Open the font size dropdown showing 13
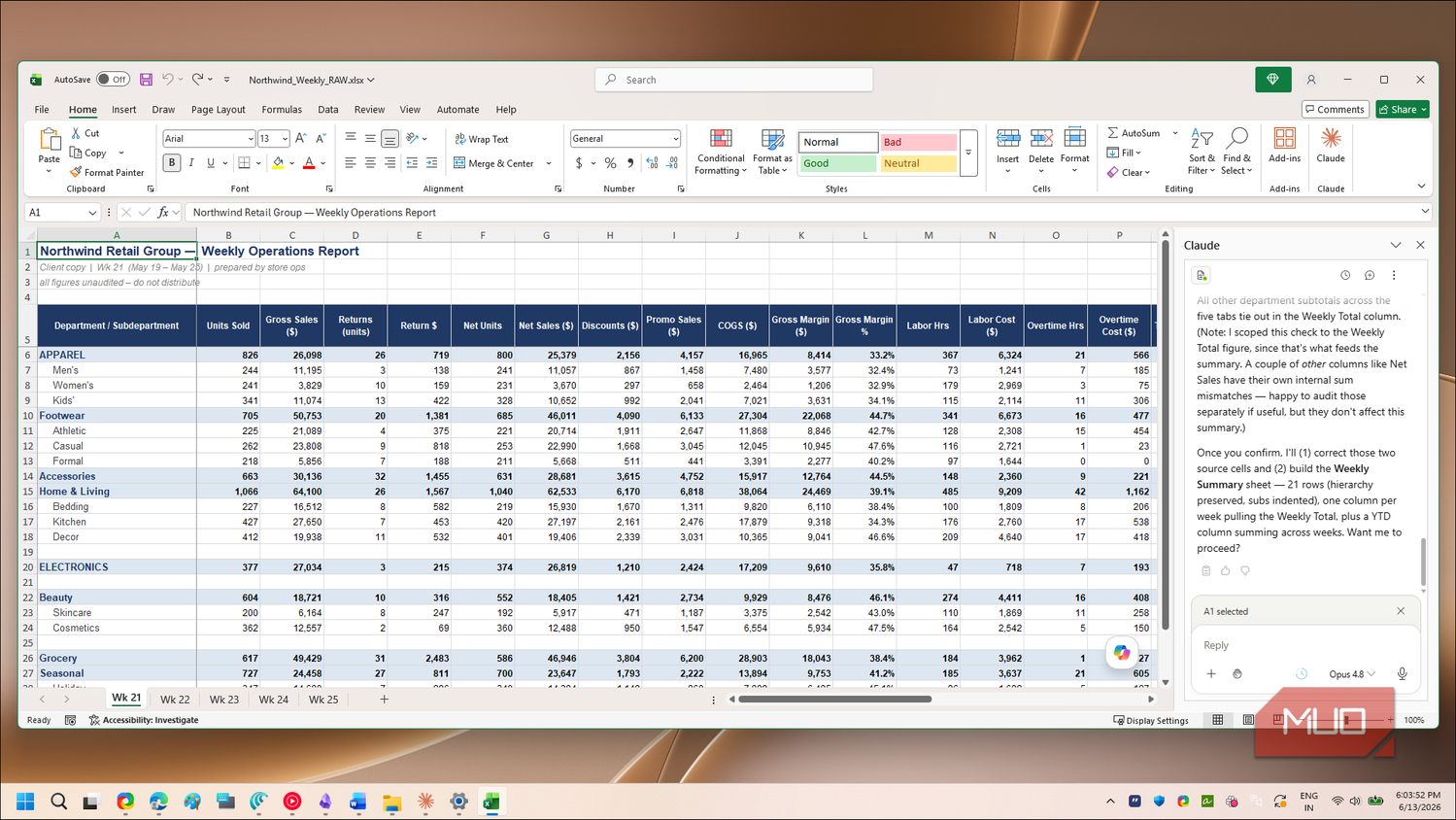 pyautogui.click(x=285, y=139)
